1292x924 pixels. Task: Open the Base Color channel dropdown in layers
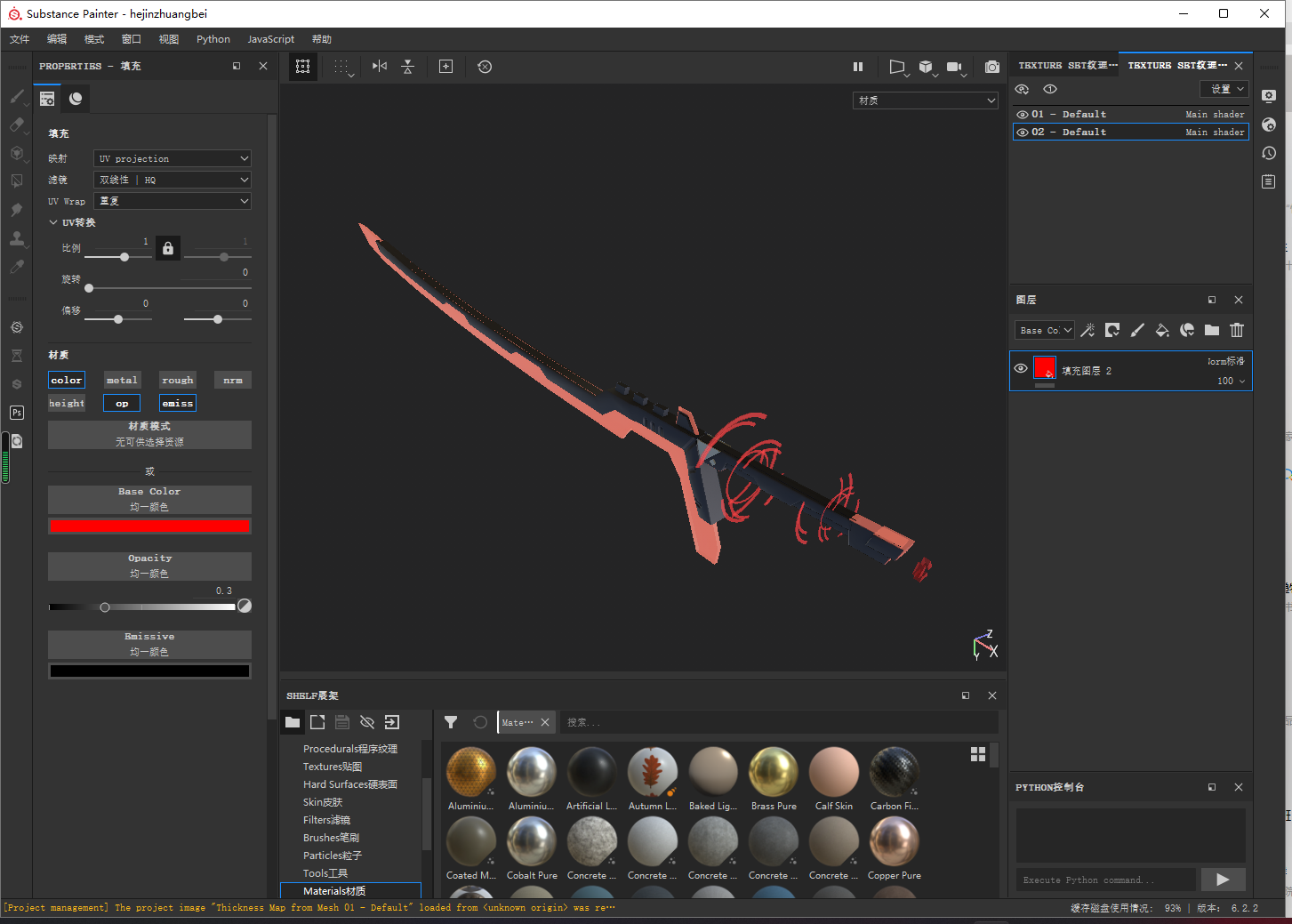[x=1045, y=330]
